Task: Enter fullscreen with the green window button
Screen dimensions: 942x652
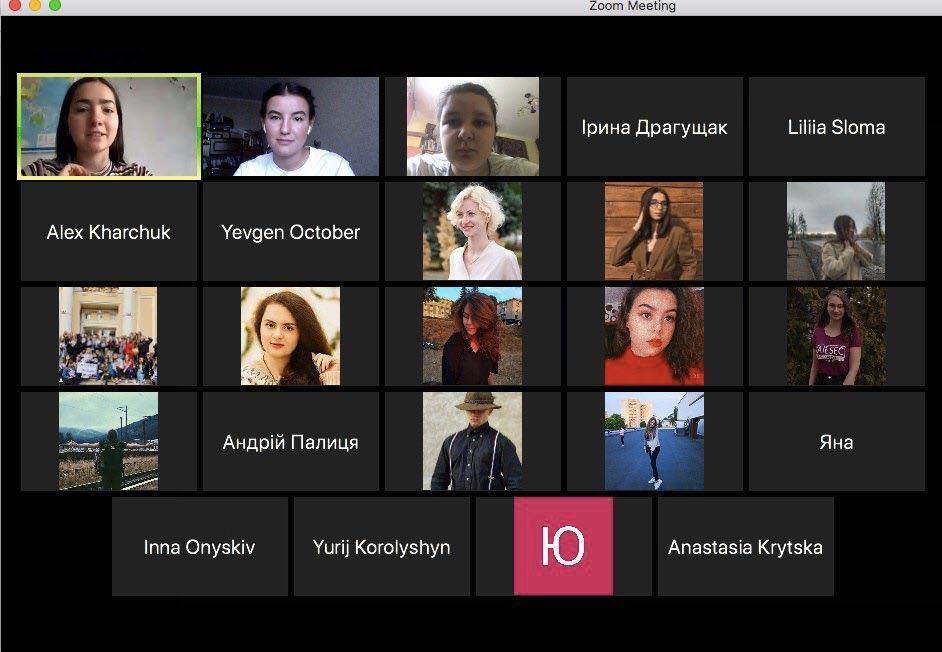Action: click(55, 6)
